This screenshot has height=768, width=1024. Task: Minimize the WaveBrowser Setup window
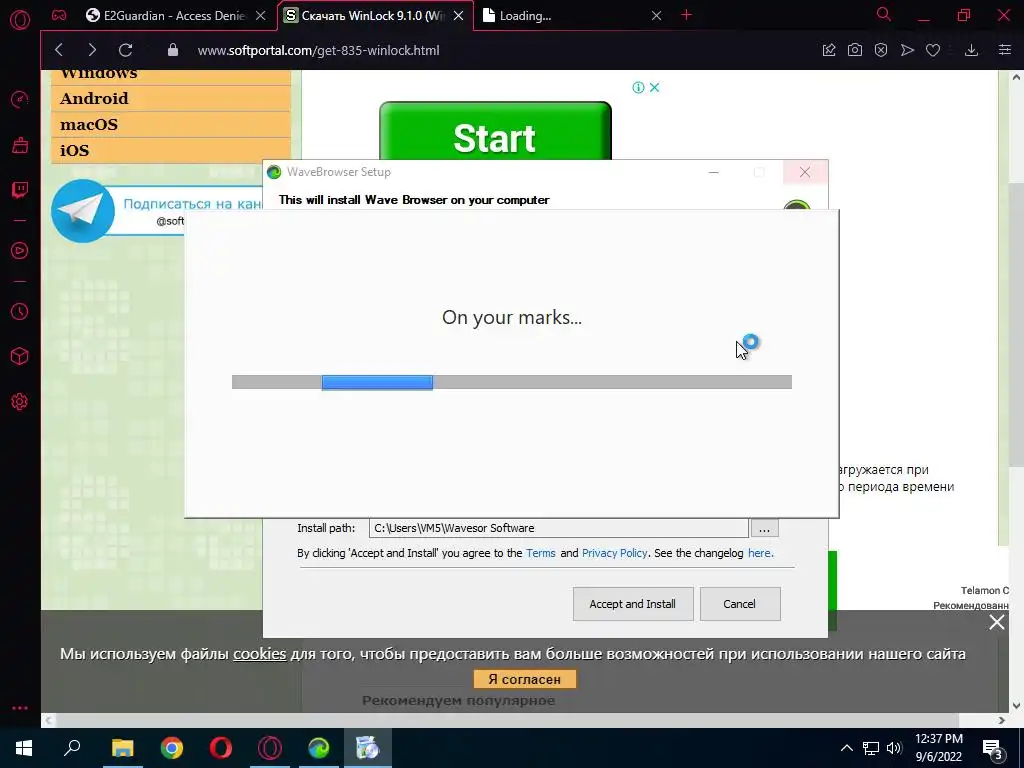tap(714, 172)
